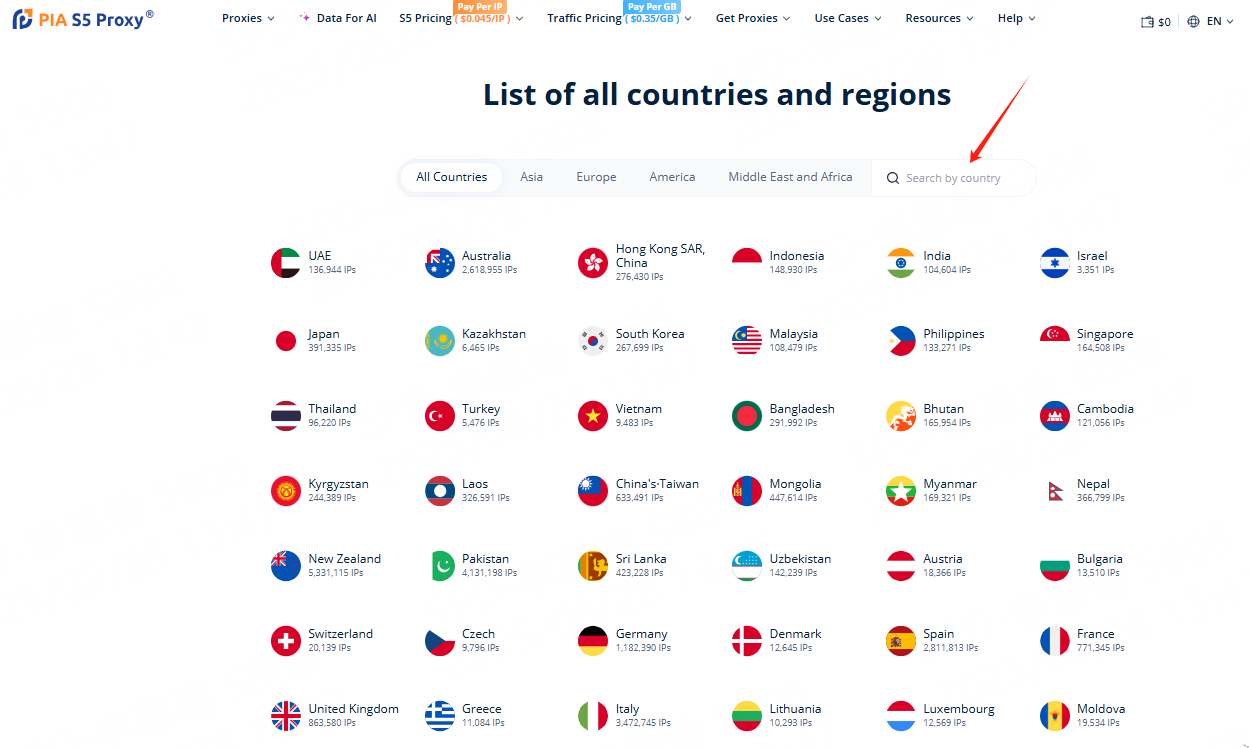Open the S5 Pricing dropdown

pos(460,18)
